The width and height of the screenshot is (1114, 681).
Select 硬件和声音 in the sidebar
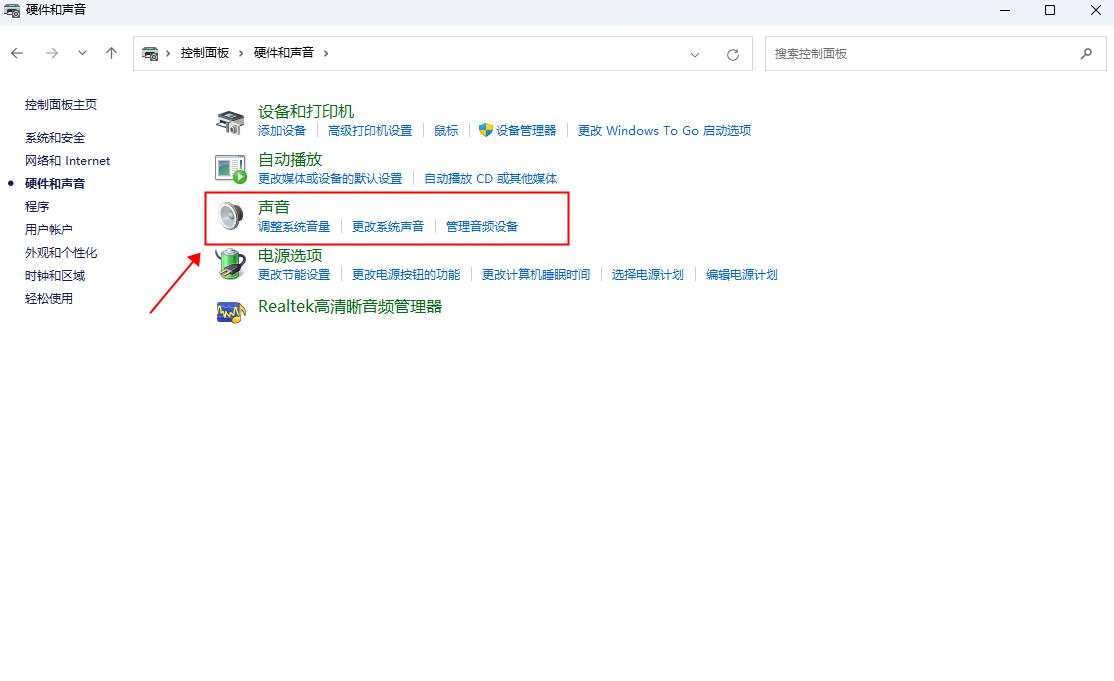coord(56,183)
